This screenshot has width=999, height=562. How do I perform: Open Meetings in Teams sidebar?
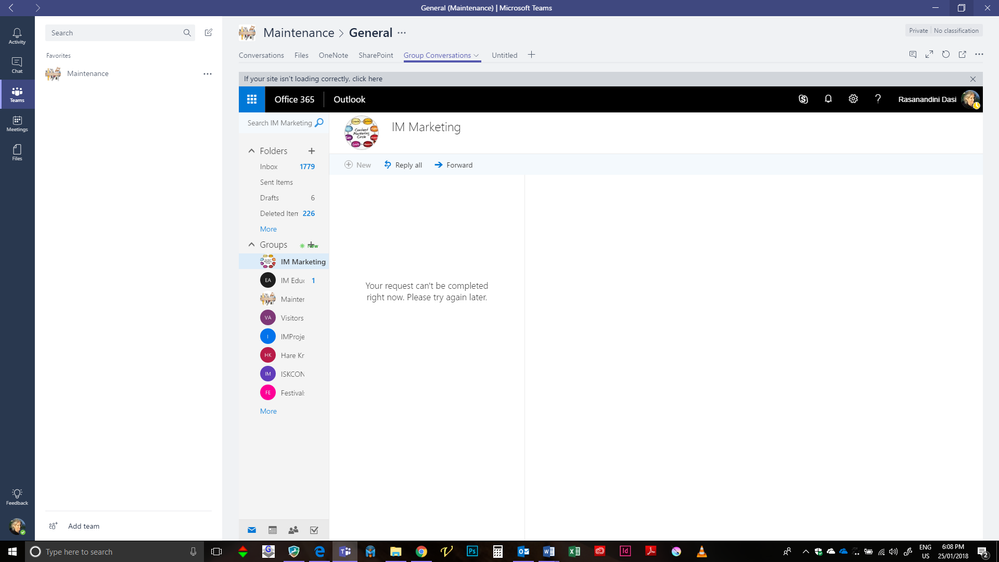pos(17,124)
